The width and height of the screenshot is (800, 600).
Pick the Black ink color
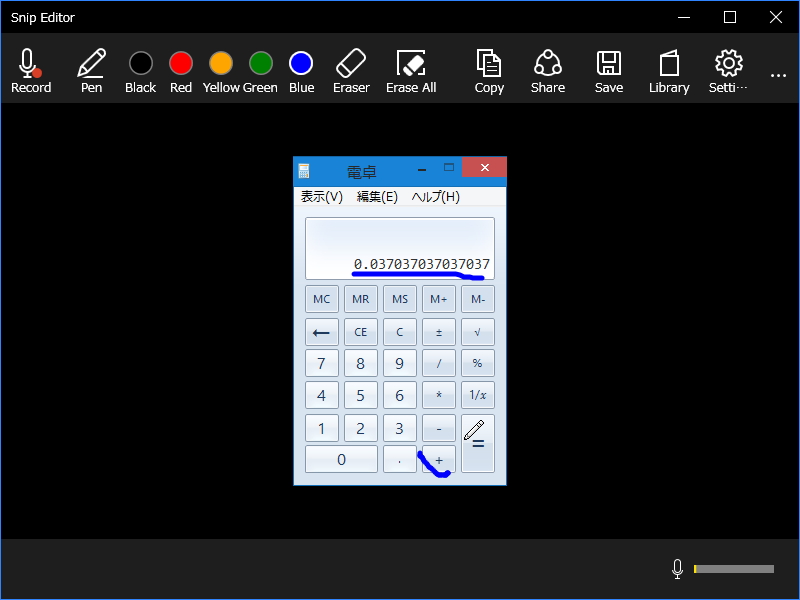point(140,71)
